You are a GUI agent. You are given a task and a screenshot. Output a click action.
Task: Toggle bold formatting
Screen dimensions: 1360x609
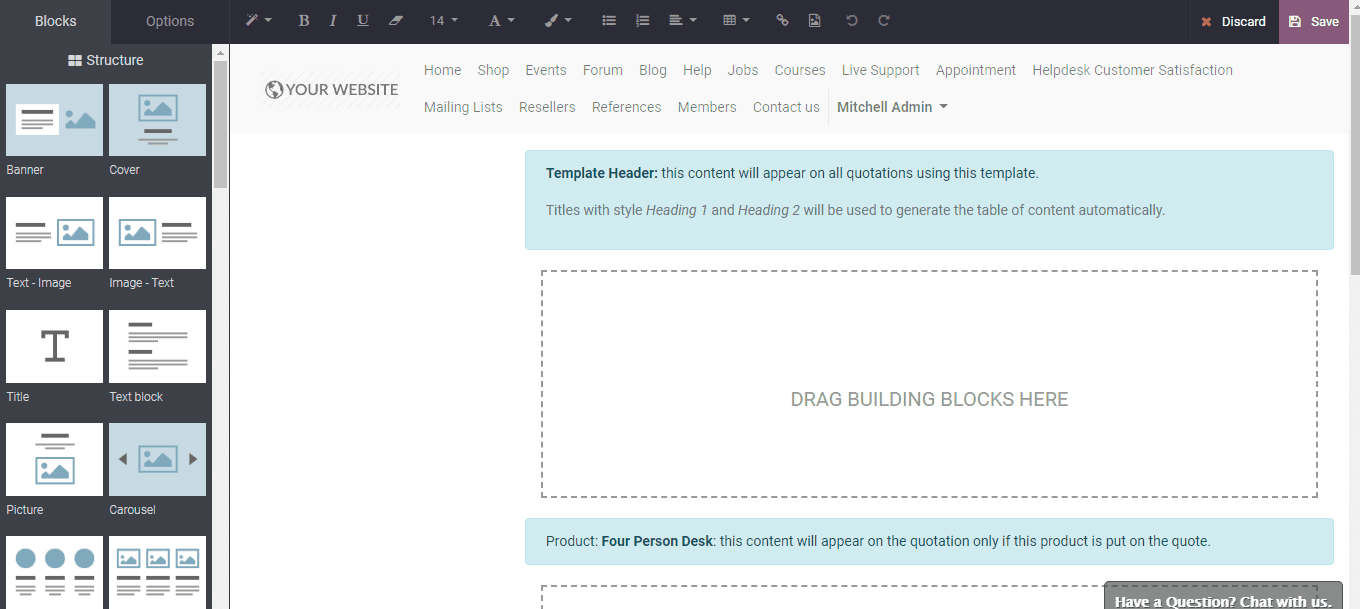point(304,20)
